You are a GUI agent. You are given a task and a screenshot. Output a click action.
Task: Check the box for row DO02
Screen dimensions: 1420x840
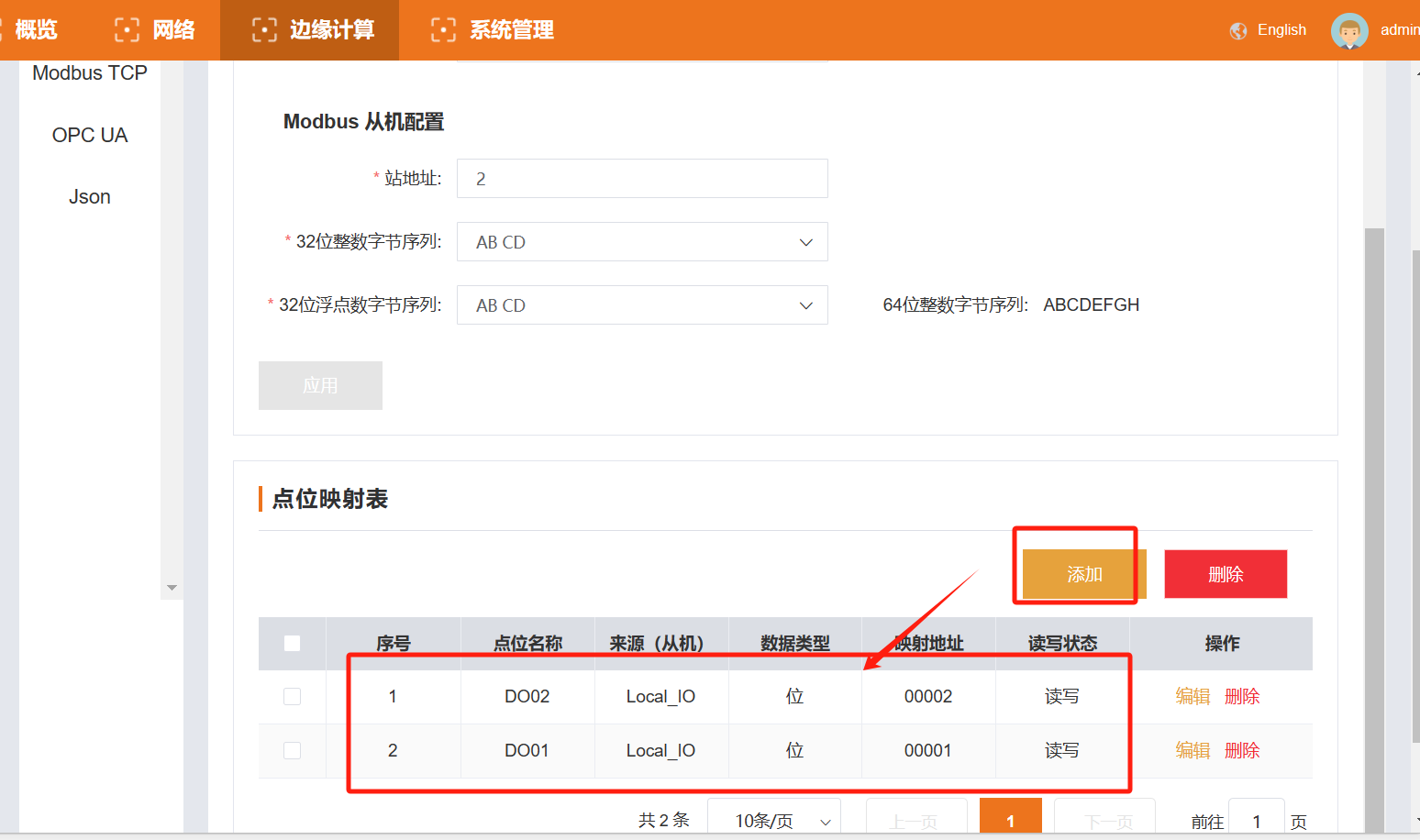[x=292, y=697]
